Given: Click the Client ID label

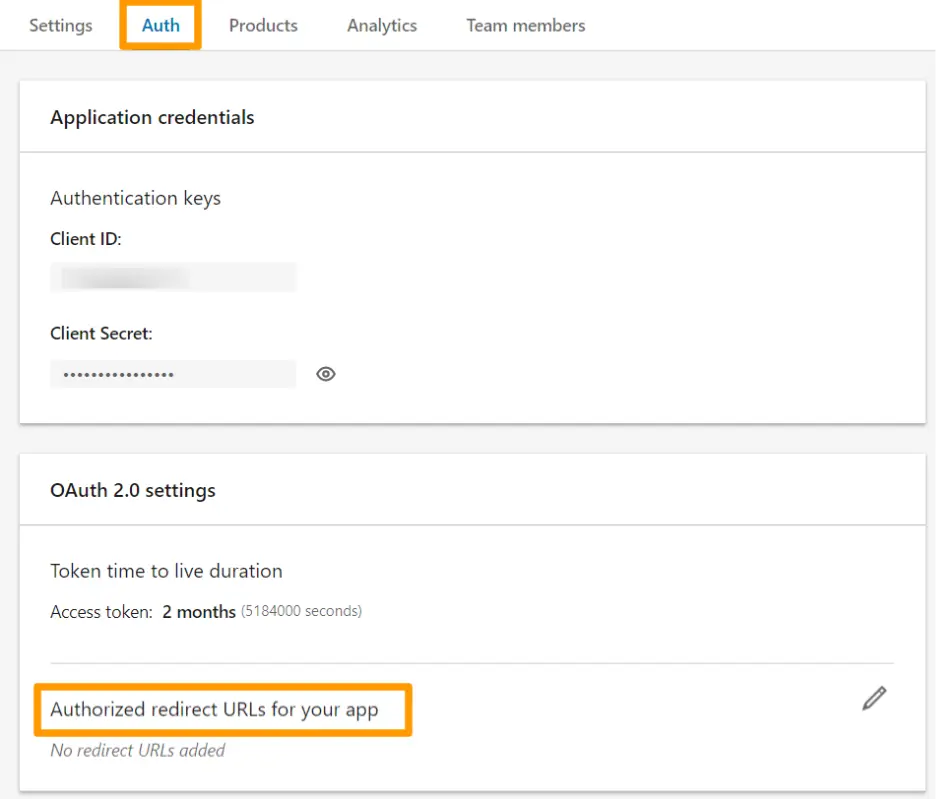Looking at the screenshot, I should [x=86, y=239].
